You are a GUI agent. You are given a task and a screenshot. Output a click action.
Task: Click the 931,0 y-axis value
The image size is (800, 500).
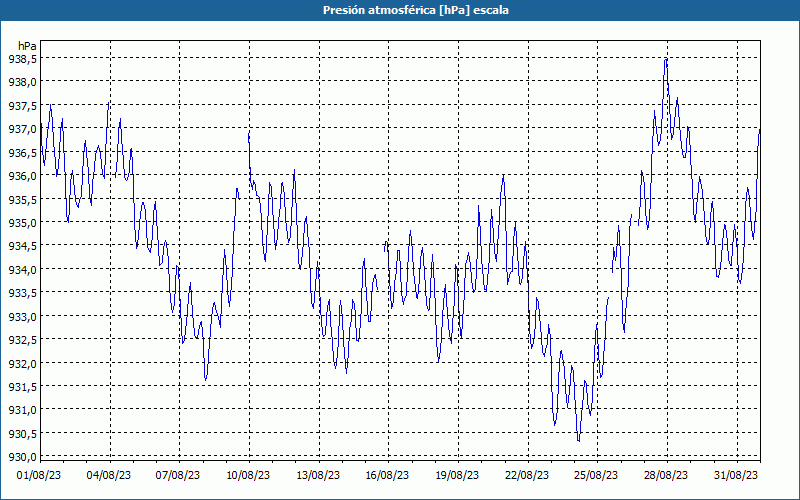click(23, 410)
